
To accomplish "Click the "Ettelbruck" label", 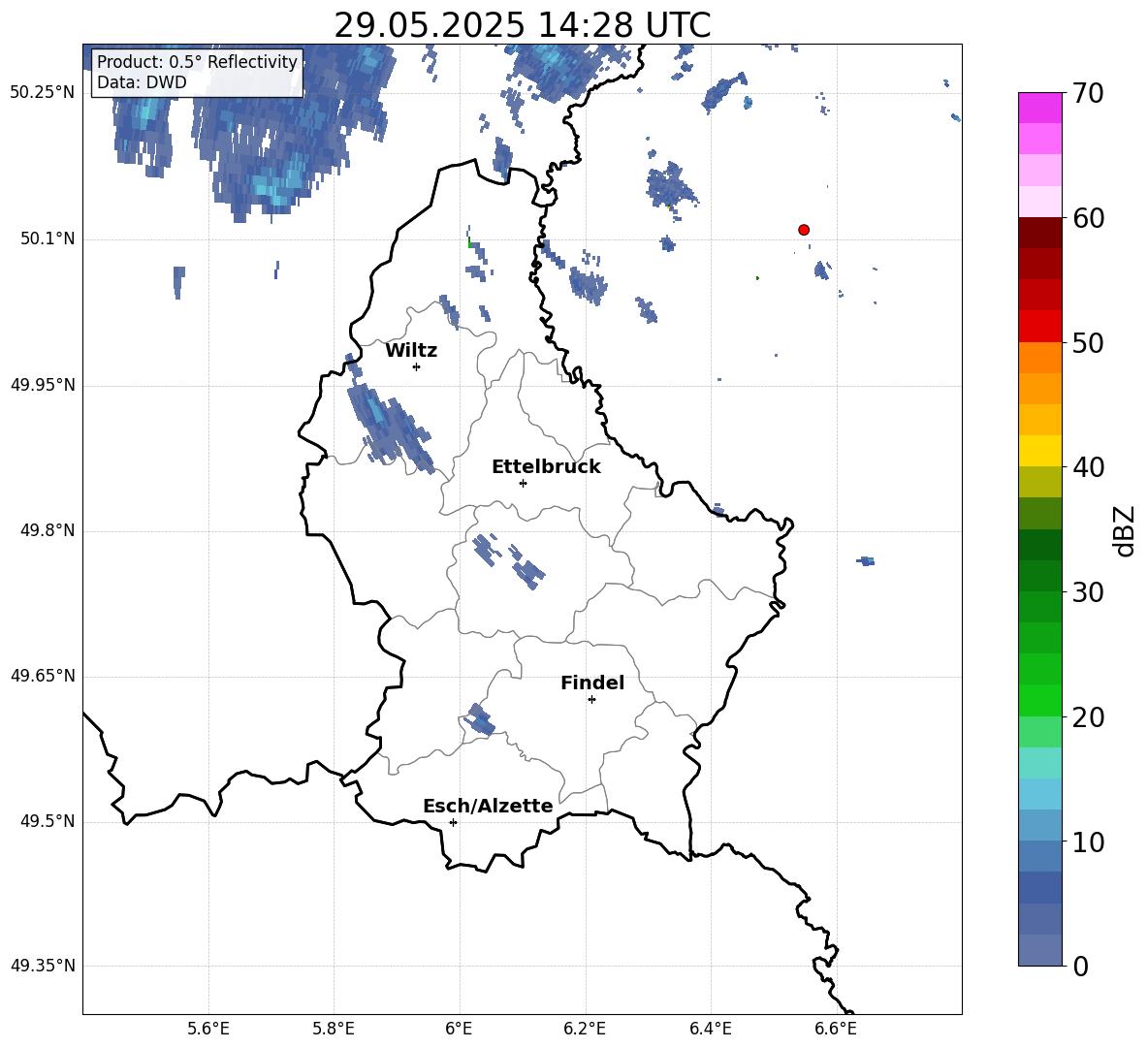I will click(546, 467).
